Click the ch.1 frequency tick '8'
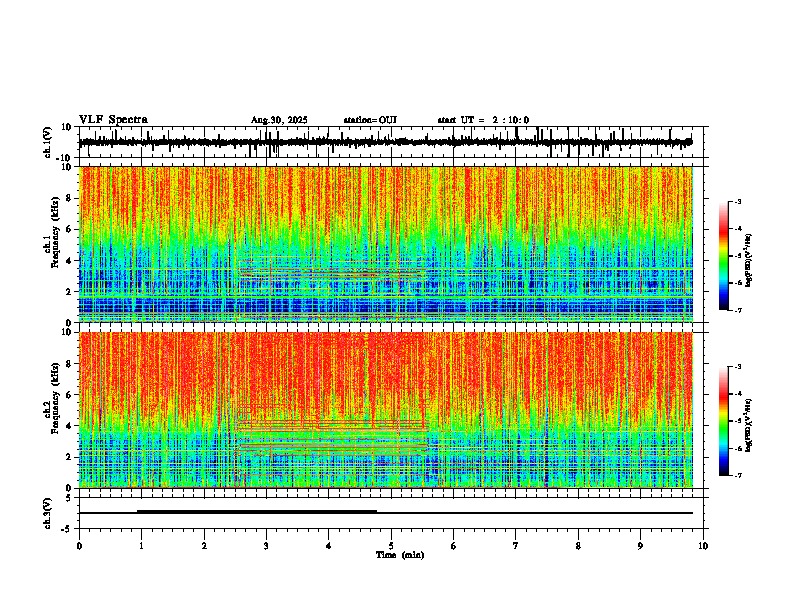792x612 pixels. 69,198
